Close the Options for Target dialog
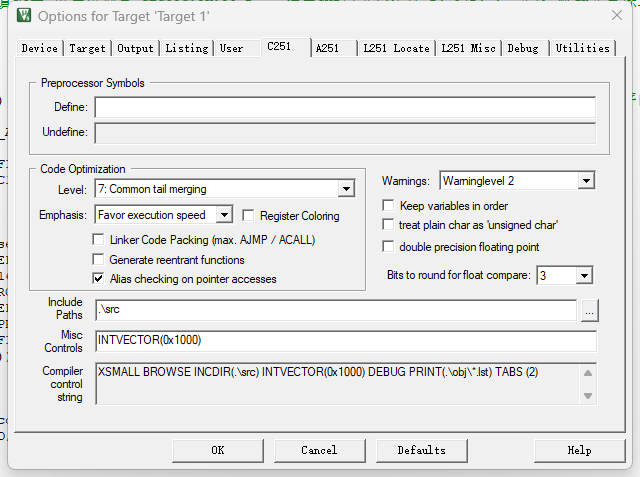This screenshot has height=477, width=640. (x=616, y=16)
